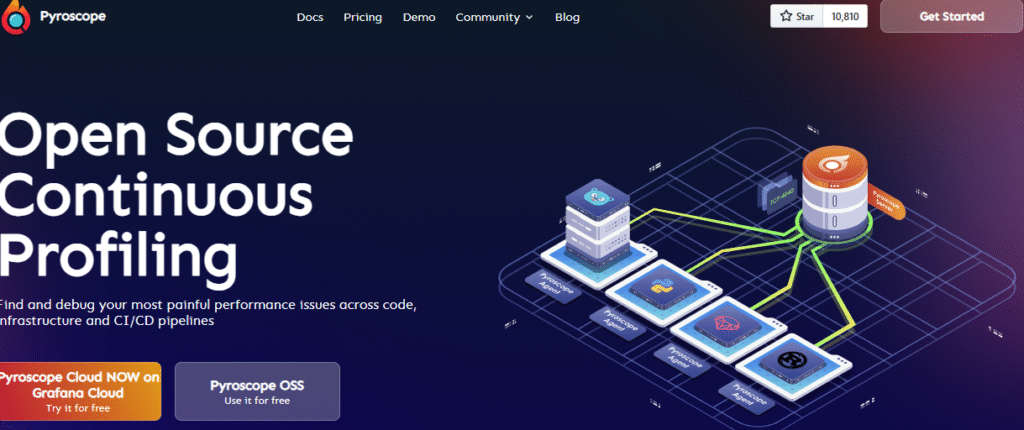Click the chevron next to Community
Screen dimensions: 1024x430
[529, 18]
